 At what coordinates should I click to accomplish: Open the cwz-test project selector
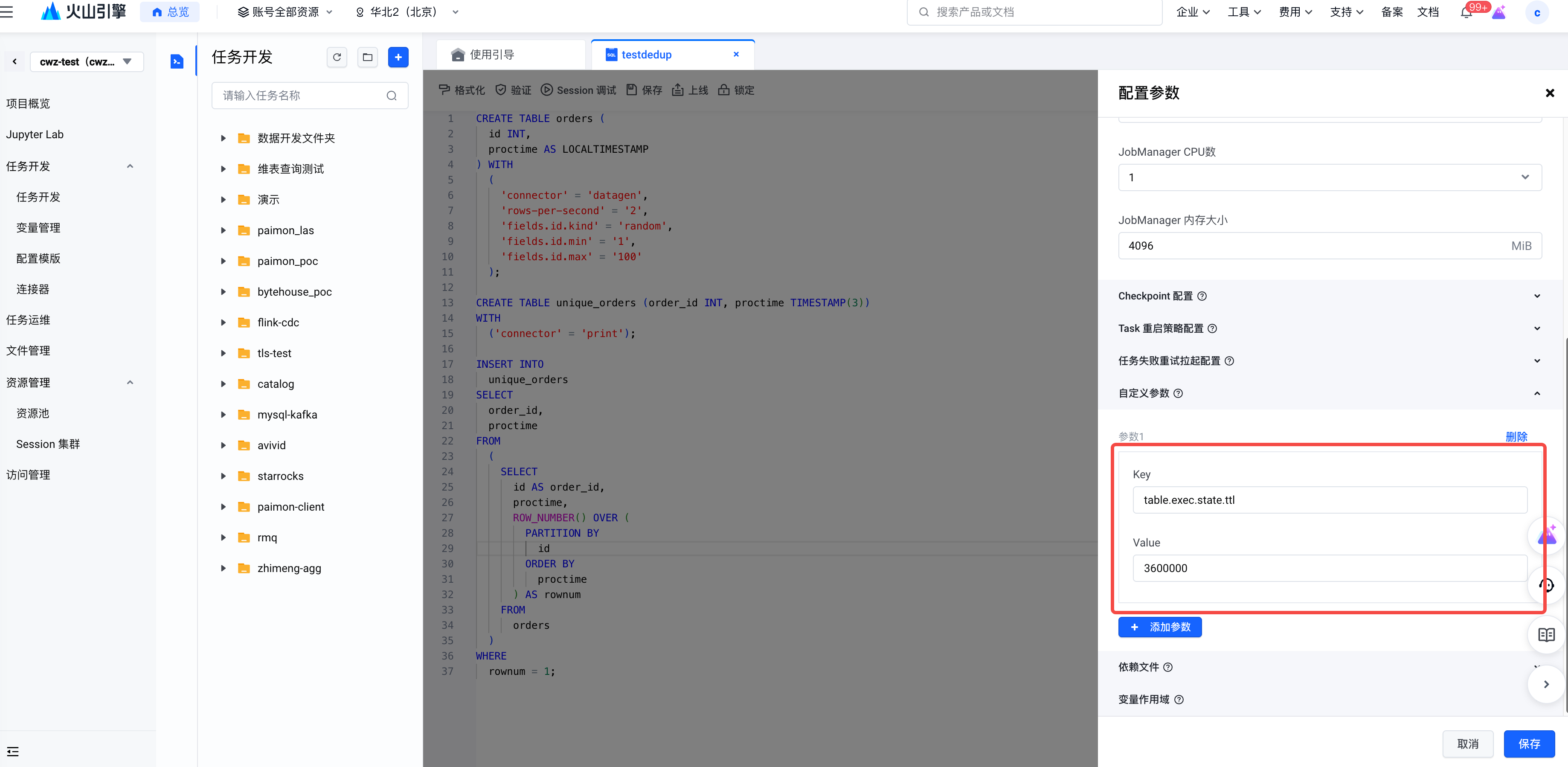click(87, 61)
